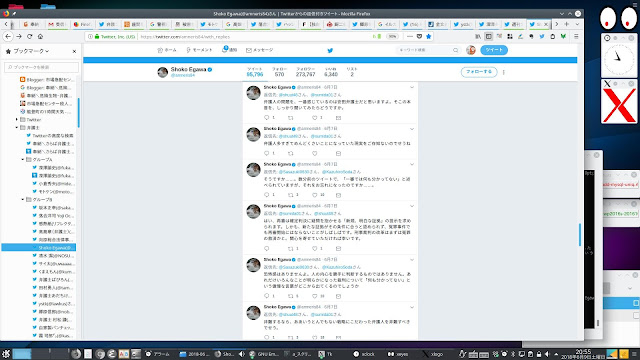
Task: Send by message the tweet starting はい、再審は
Action: tap(338, 248)
